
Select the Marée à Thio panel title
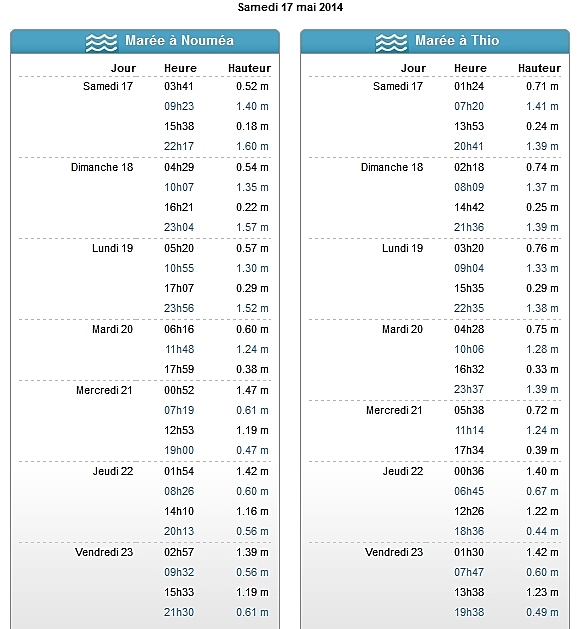(457, 41)
